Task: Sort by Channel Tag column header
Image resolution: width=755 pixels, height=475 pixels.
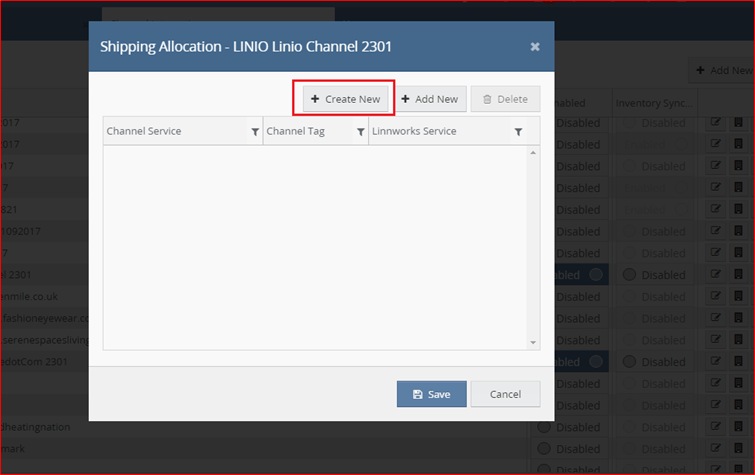Action: 296,131
